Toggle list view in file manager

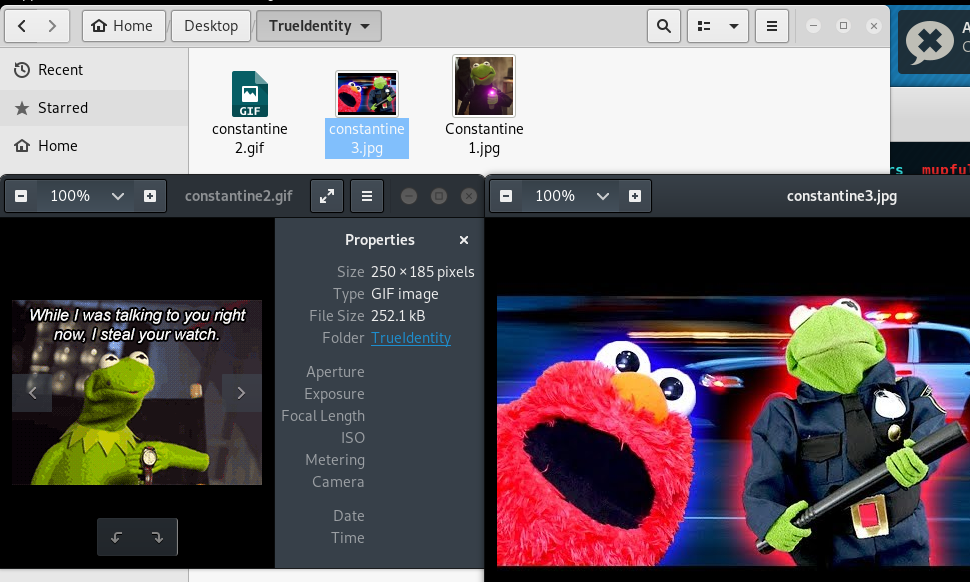704,26
